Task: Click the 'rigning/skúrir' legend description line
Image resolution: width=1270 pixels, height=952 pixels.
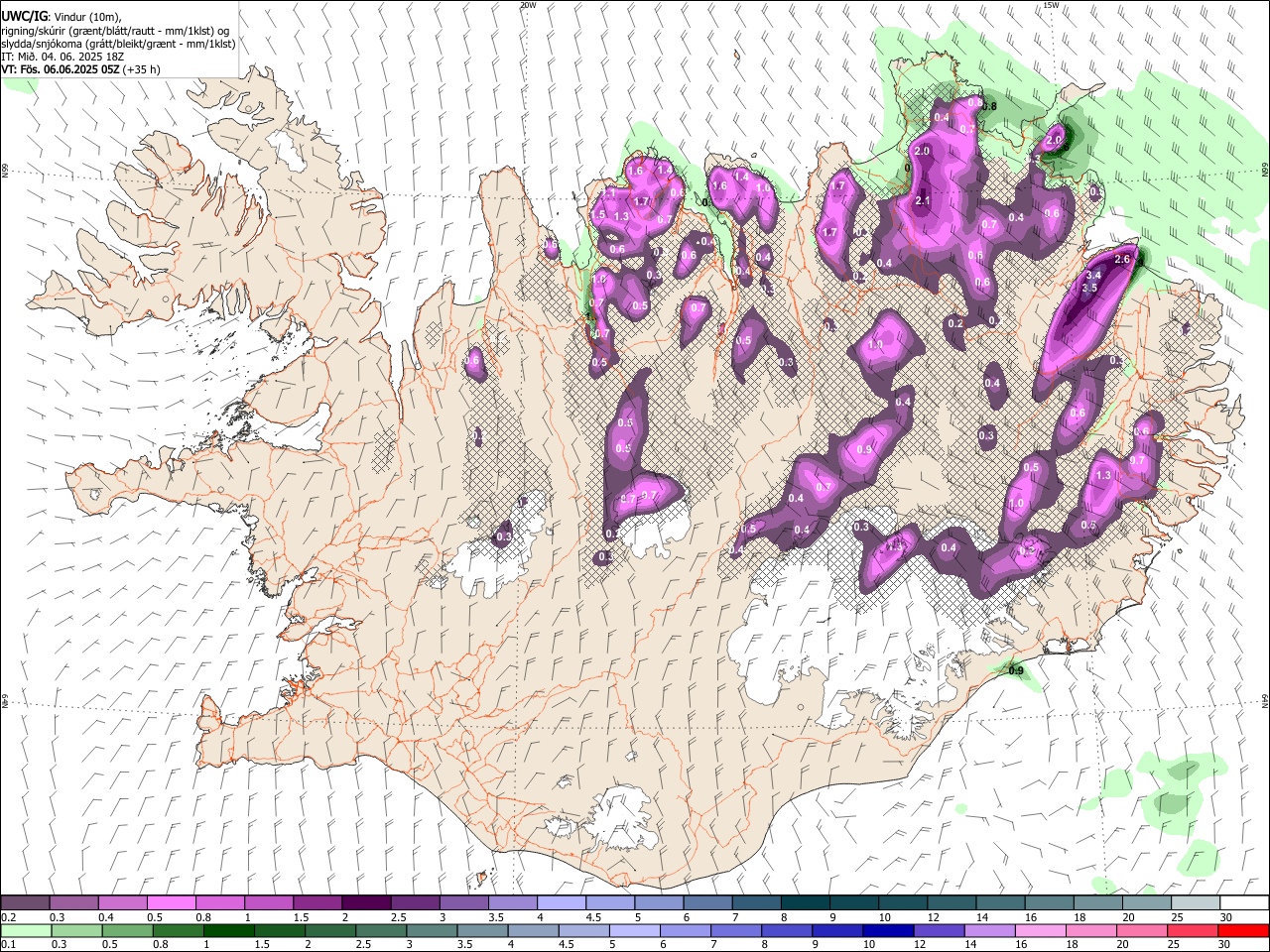Action: pyautogui.click(x=115, y=31)
